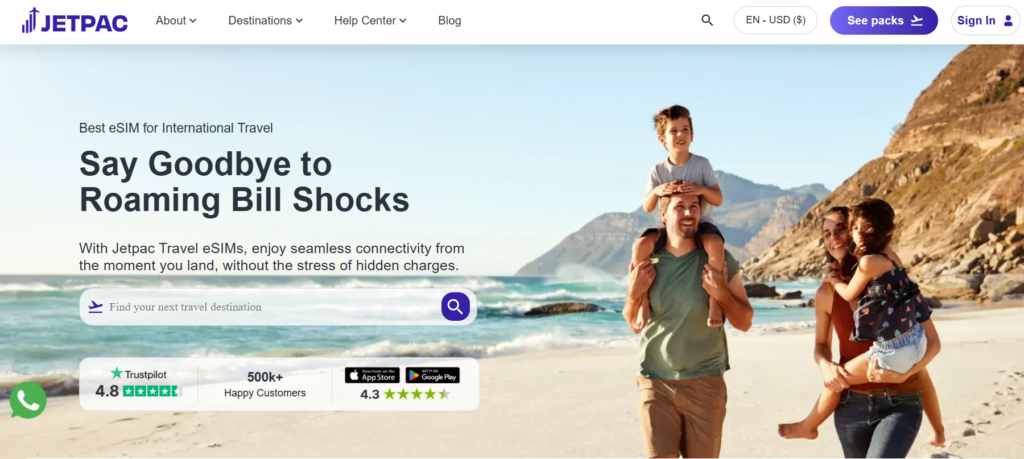Go to the Blog page
Image resolution: width=1024 pixels, height=459 pixels.
449,20
